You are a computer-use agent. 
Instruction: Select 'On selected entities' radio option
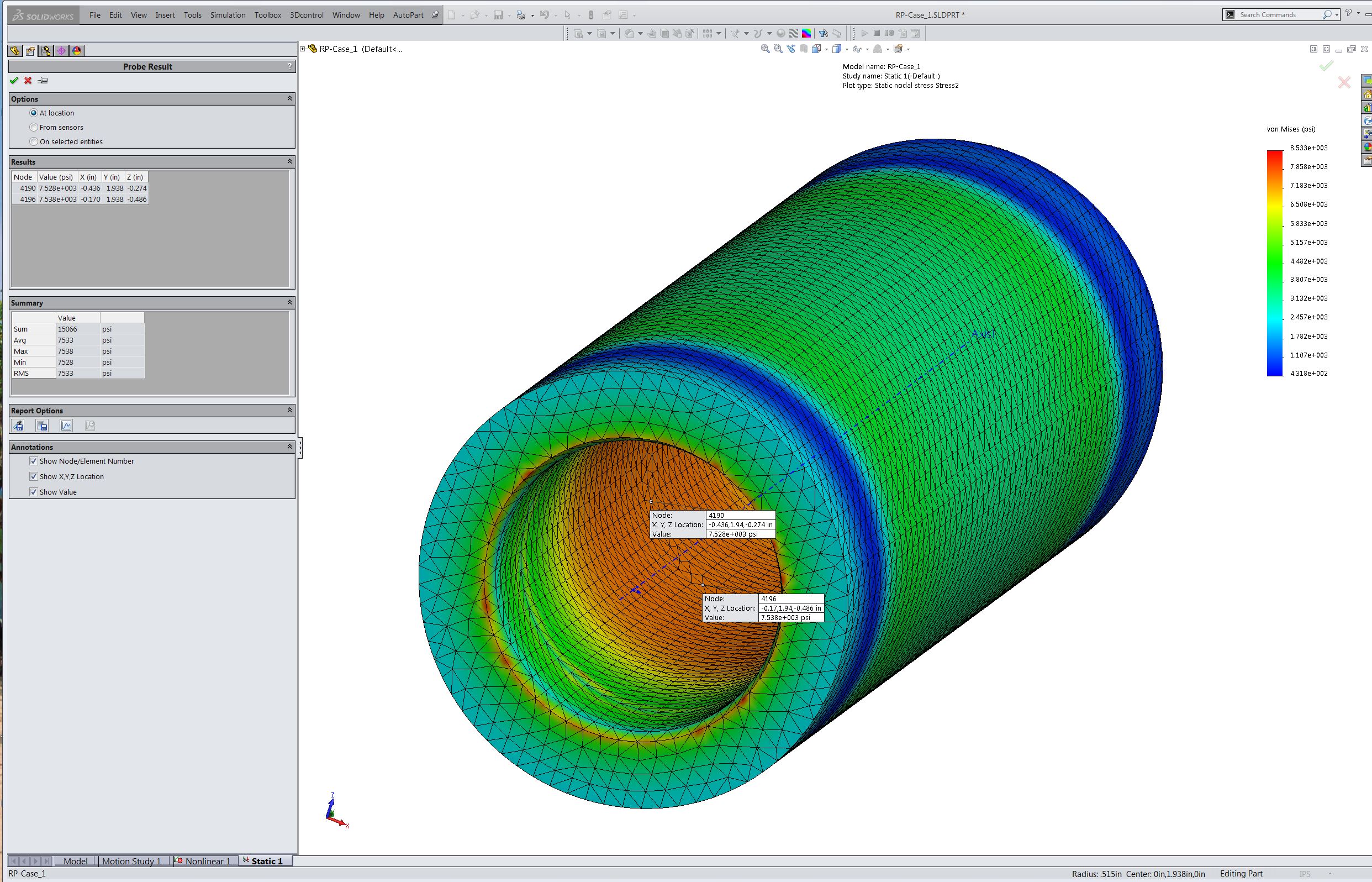tap(34, 141)
